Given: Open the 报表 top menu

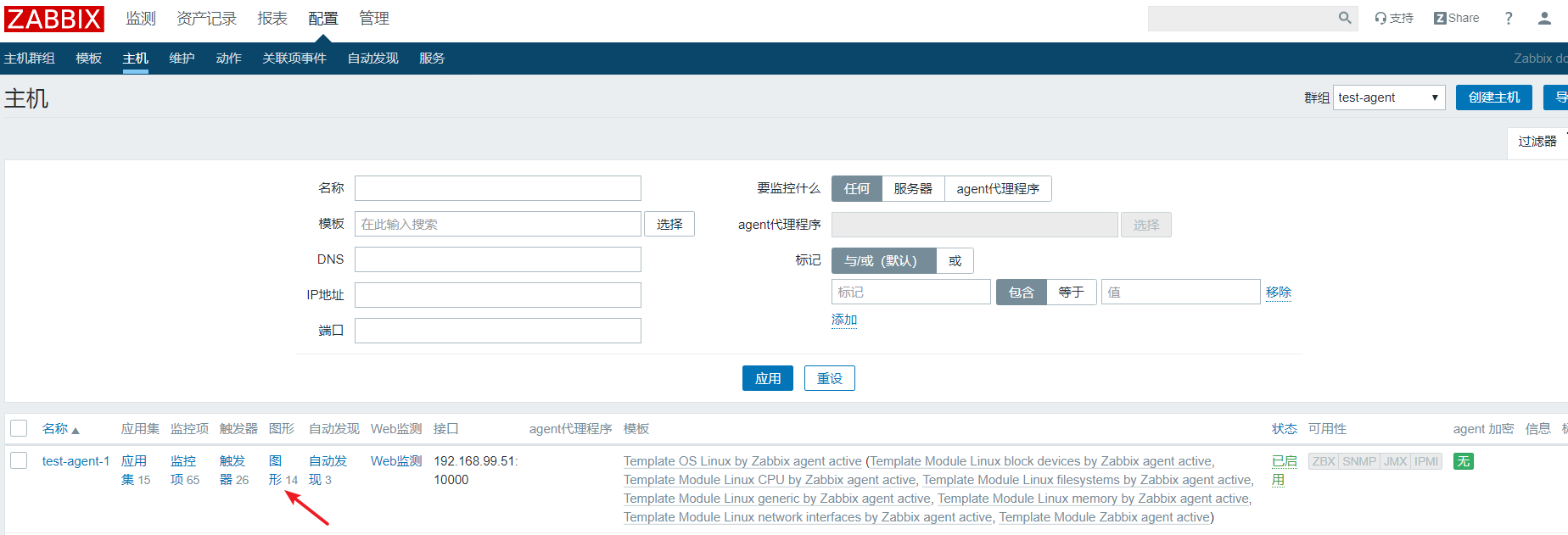Looking at the screenshot, I should pos(272,19).
